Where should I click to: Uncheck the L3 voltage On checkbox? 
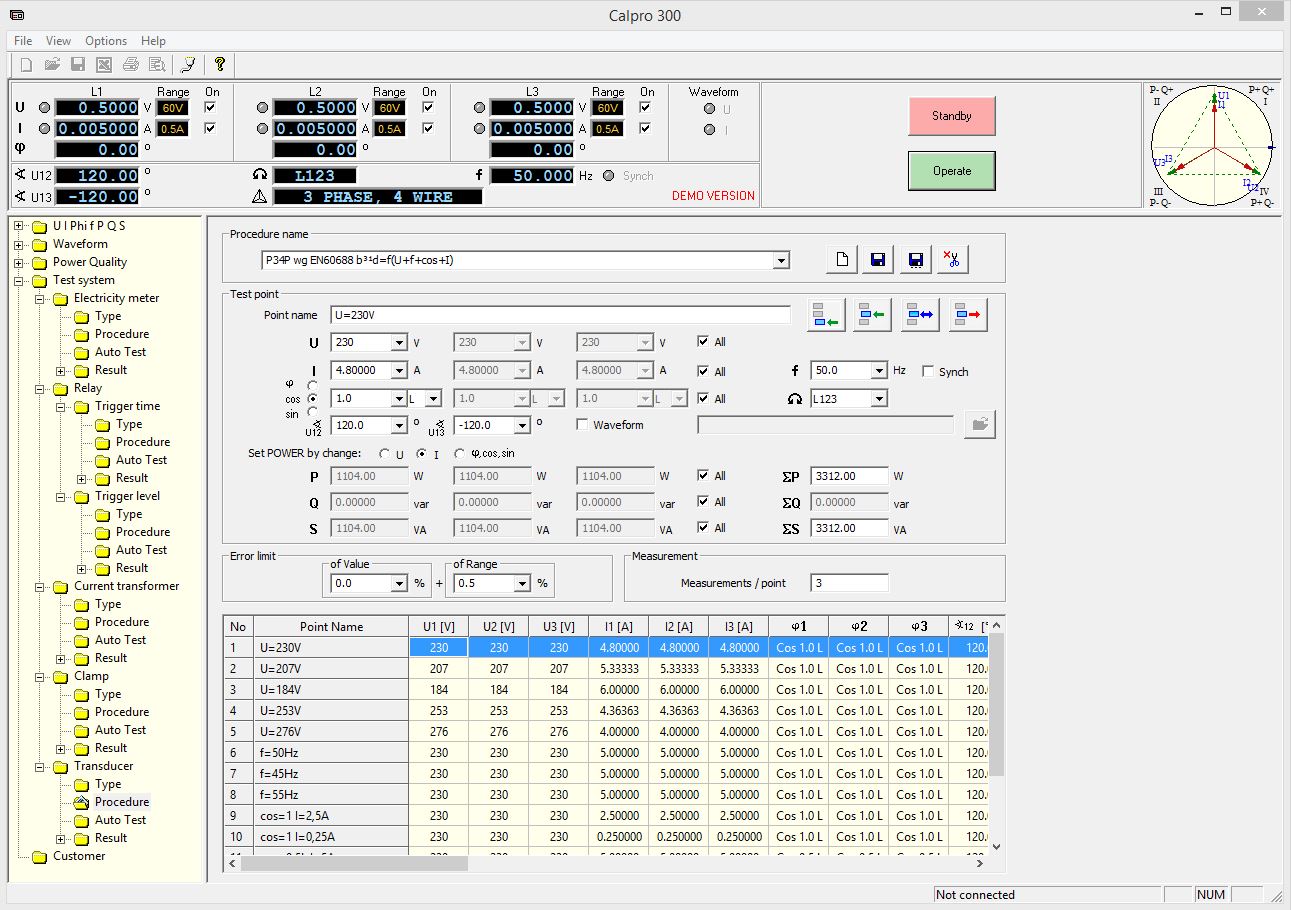[x=646, y=107]
